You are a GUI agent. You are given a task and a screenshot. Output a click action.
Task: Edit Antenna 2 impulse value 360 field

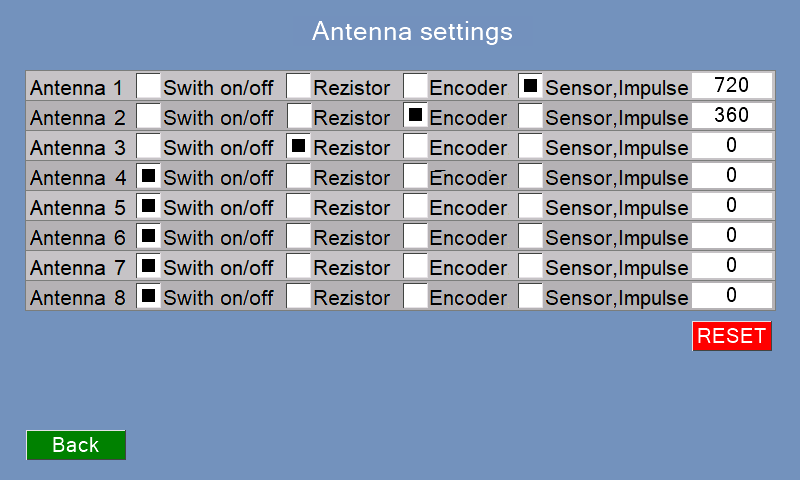tap(732, 116)
